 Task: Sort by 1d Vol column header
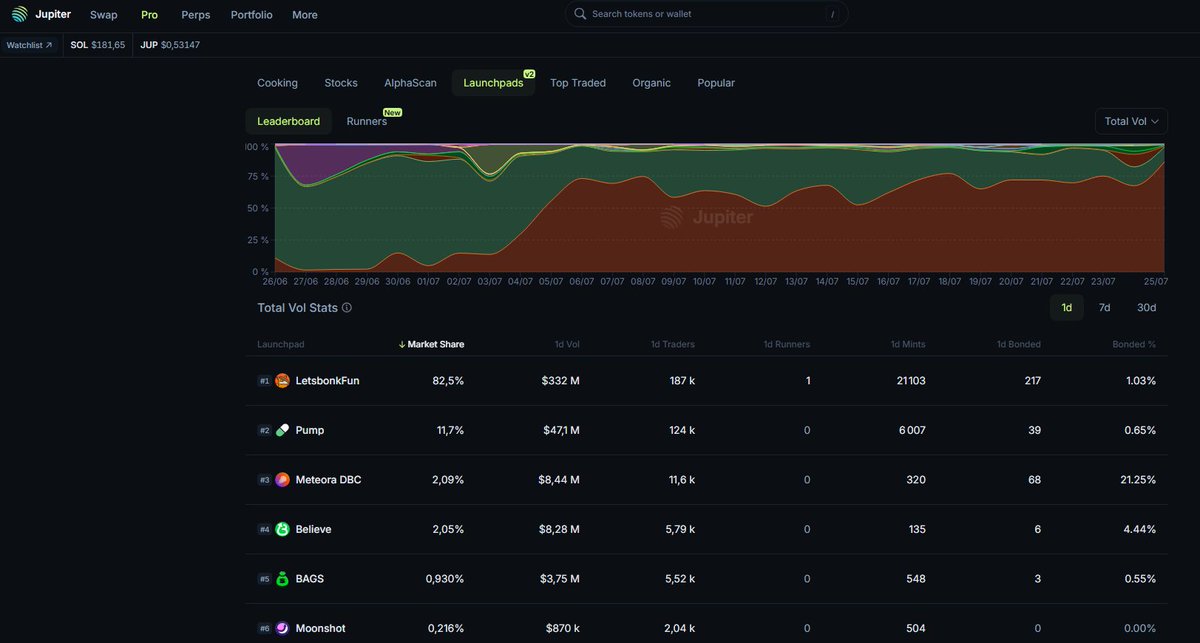click(567, 344)
